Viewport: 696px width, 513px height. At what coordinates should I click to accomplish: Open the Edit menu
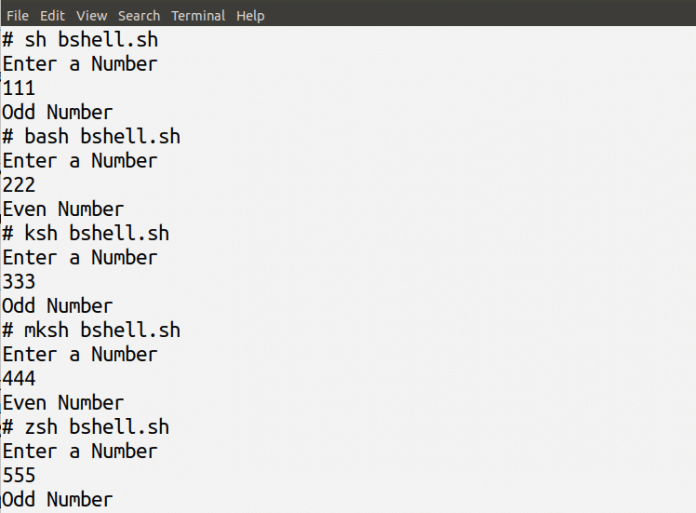tap(52, 15)
